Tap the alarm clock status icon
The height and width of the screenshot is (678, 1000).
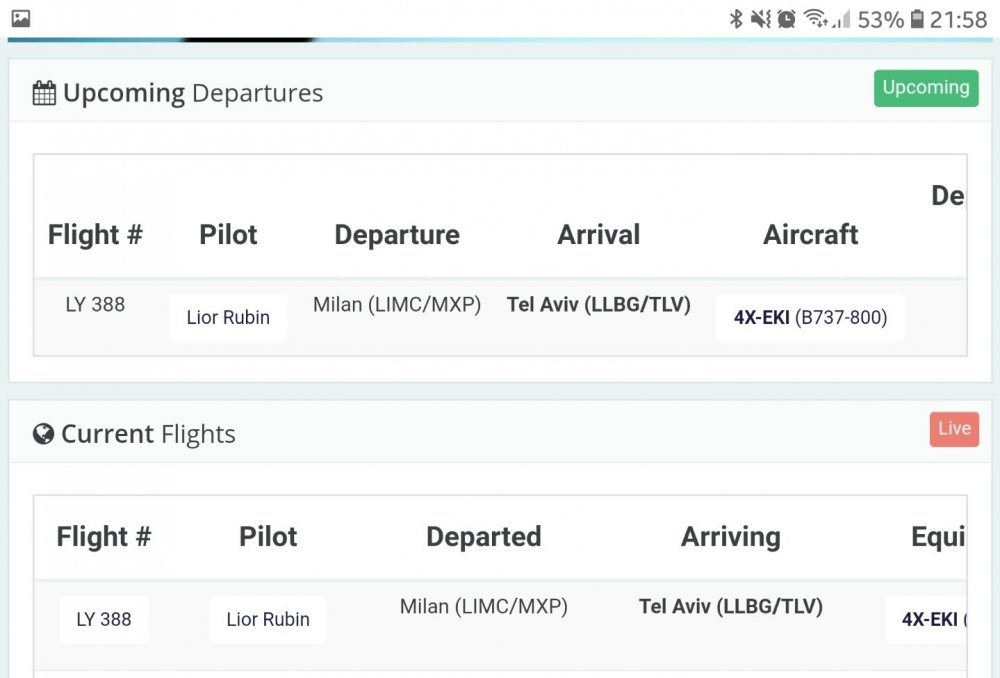(x=787, y=19)
